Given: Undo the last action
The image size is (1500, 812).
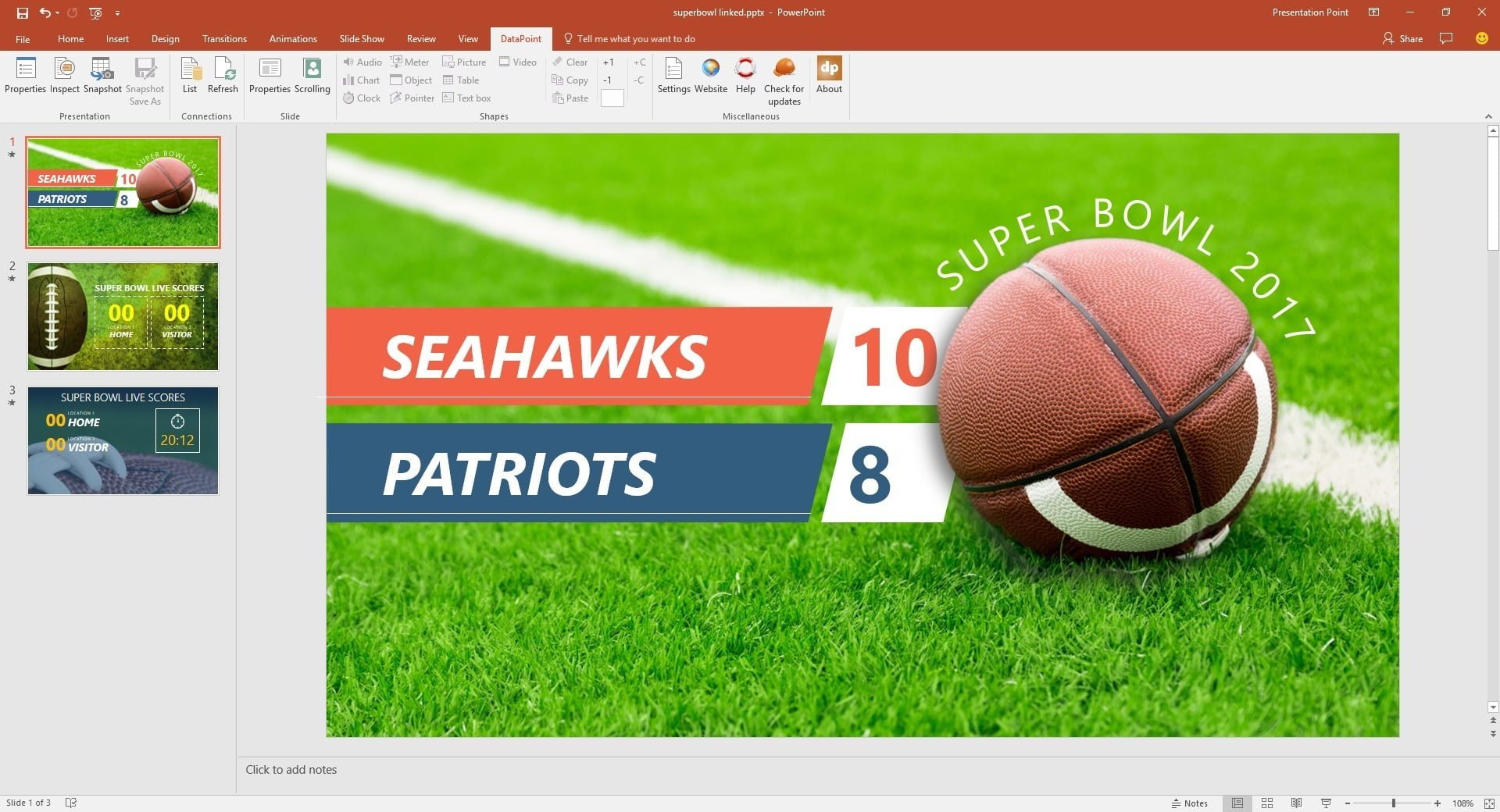Looking at the screenshot, I should [45, 12].
